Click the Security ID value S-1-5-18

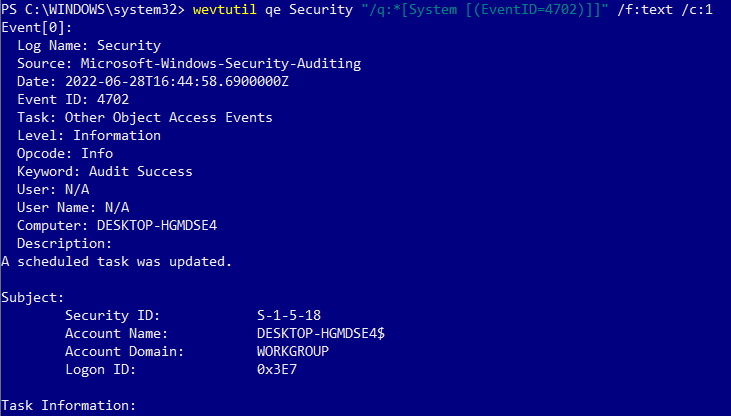(x=289, y=316)
